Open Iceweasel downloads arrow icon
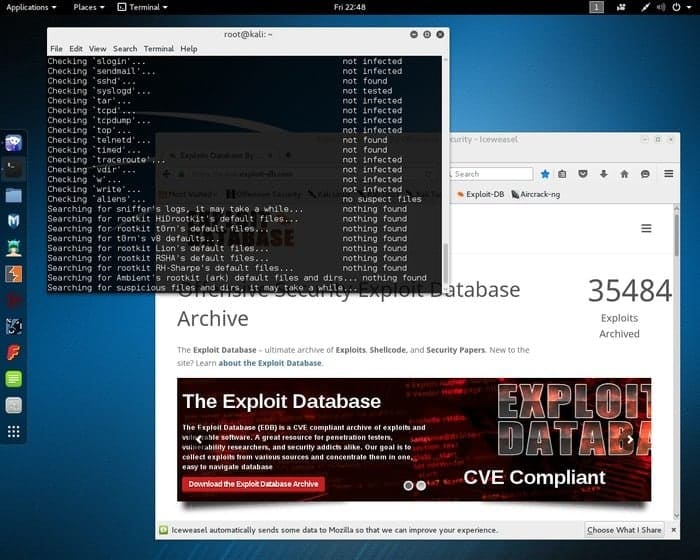The image size is (700, 560). (x=604, y=174)
